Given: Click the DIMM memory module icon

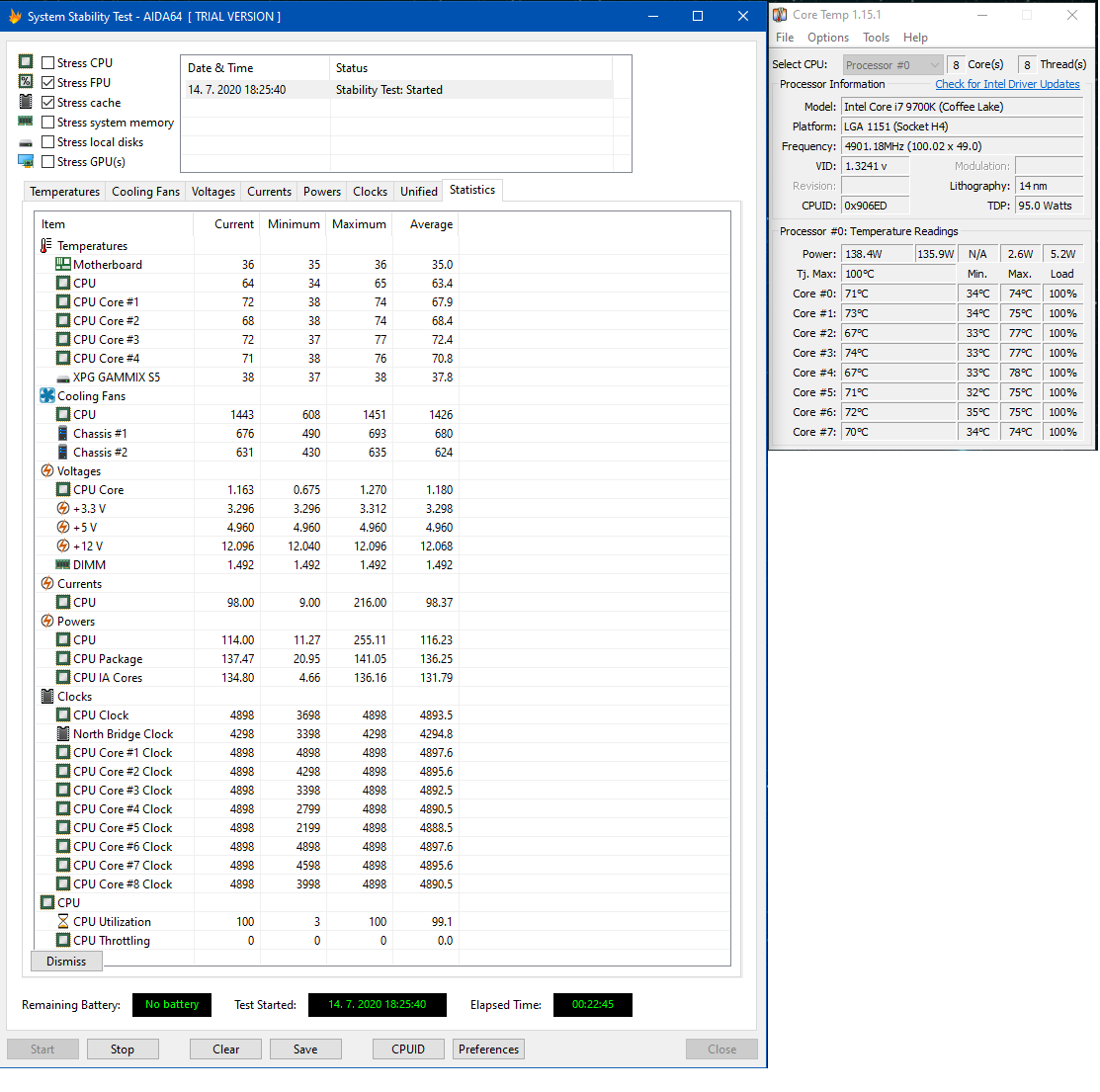Looking at the screenshot, I should (x=63, y=565).
